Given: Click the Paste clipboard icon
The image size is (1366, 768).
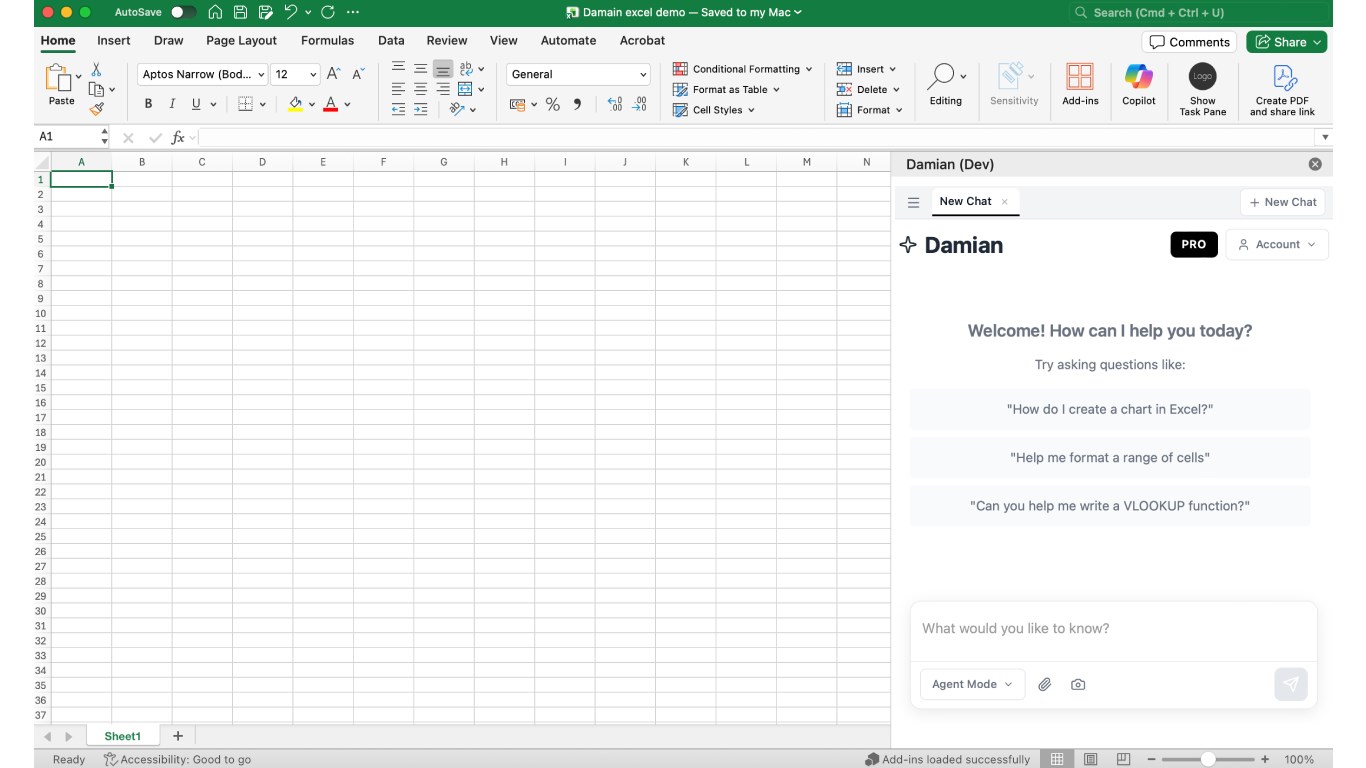Looking at the screenshot, I should [x=60, y=79].
